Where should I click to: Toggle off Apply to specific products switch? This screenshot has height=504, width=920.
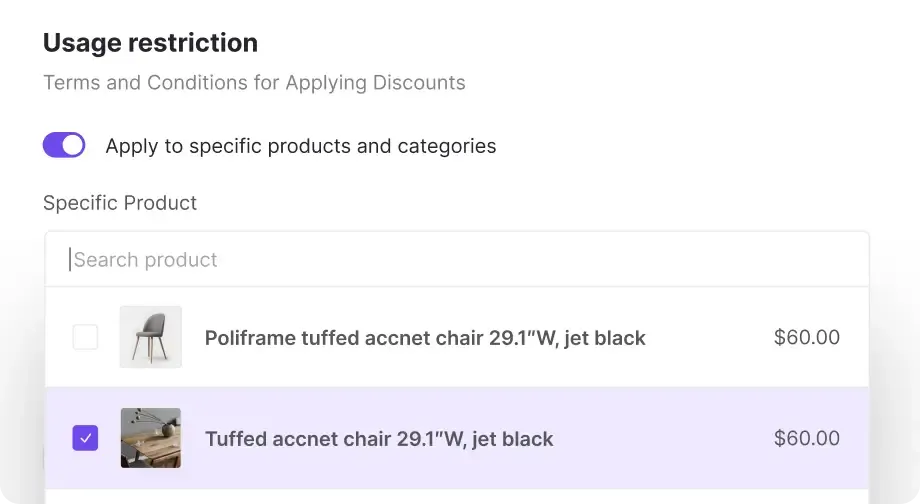64,145
